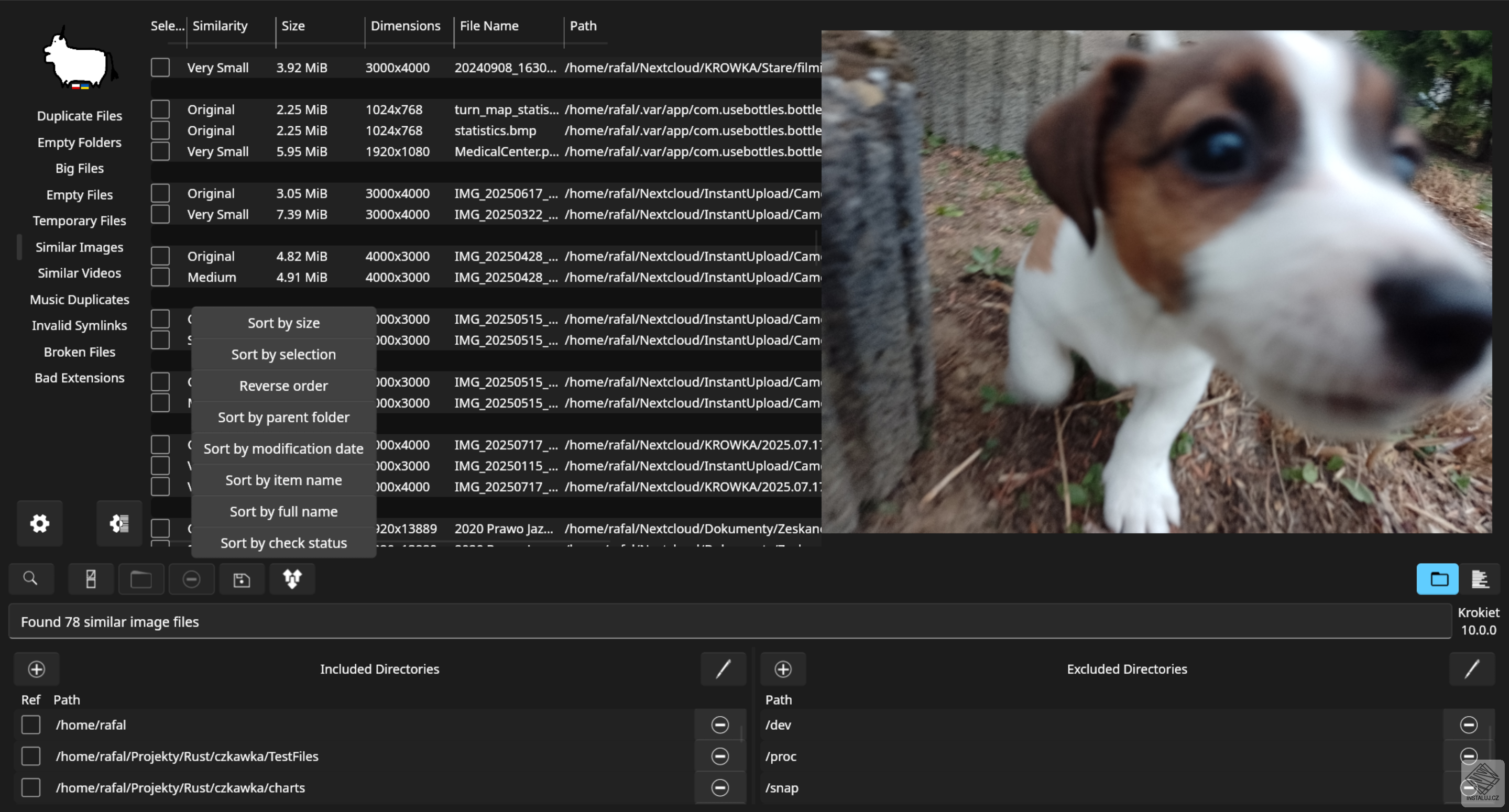Open Bad Extensions tool
The width and height of the screenshot is (1509, 812).
click(80, 378)
